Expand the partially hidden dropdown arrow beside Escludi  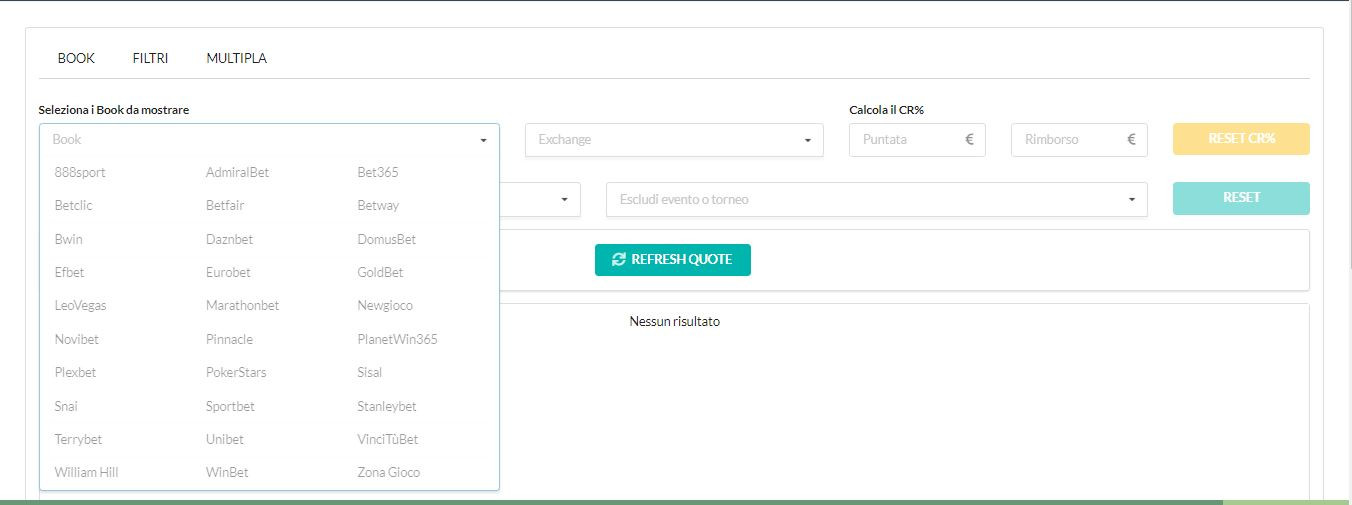click(x=565, y=200)
